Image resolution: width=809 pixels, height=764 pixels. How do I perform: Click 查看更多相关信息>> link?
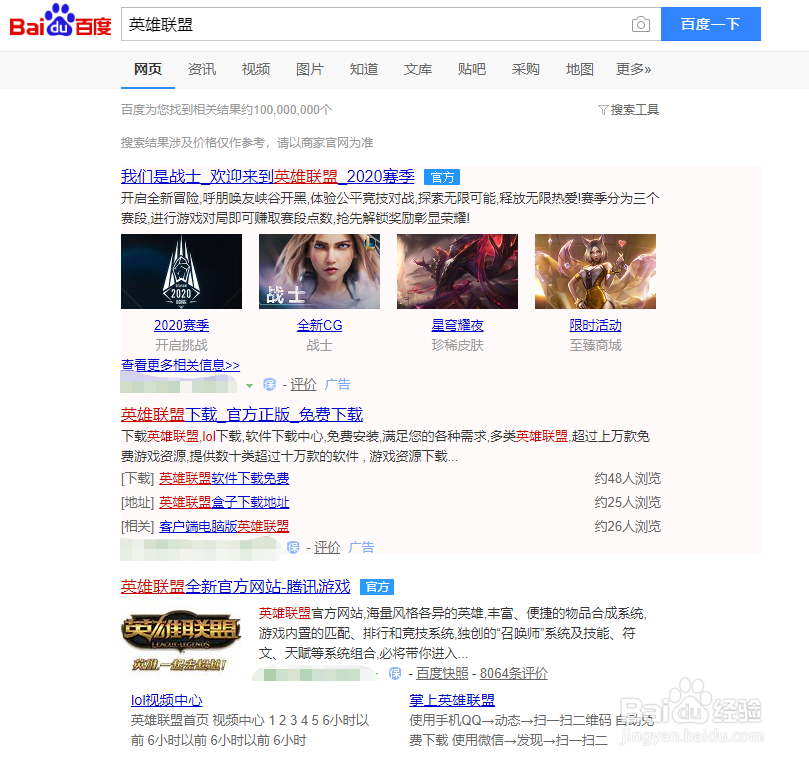pos(180,365)
